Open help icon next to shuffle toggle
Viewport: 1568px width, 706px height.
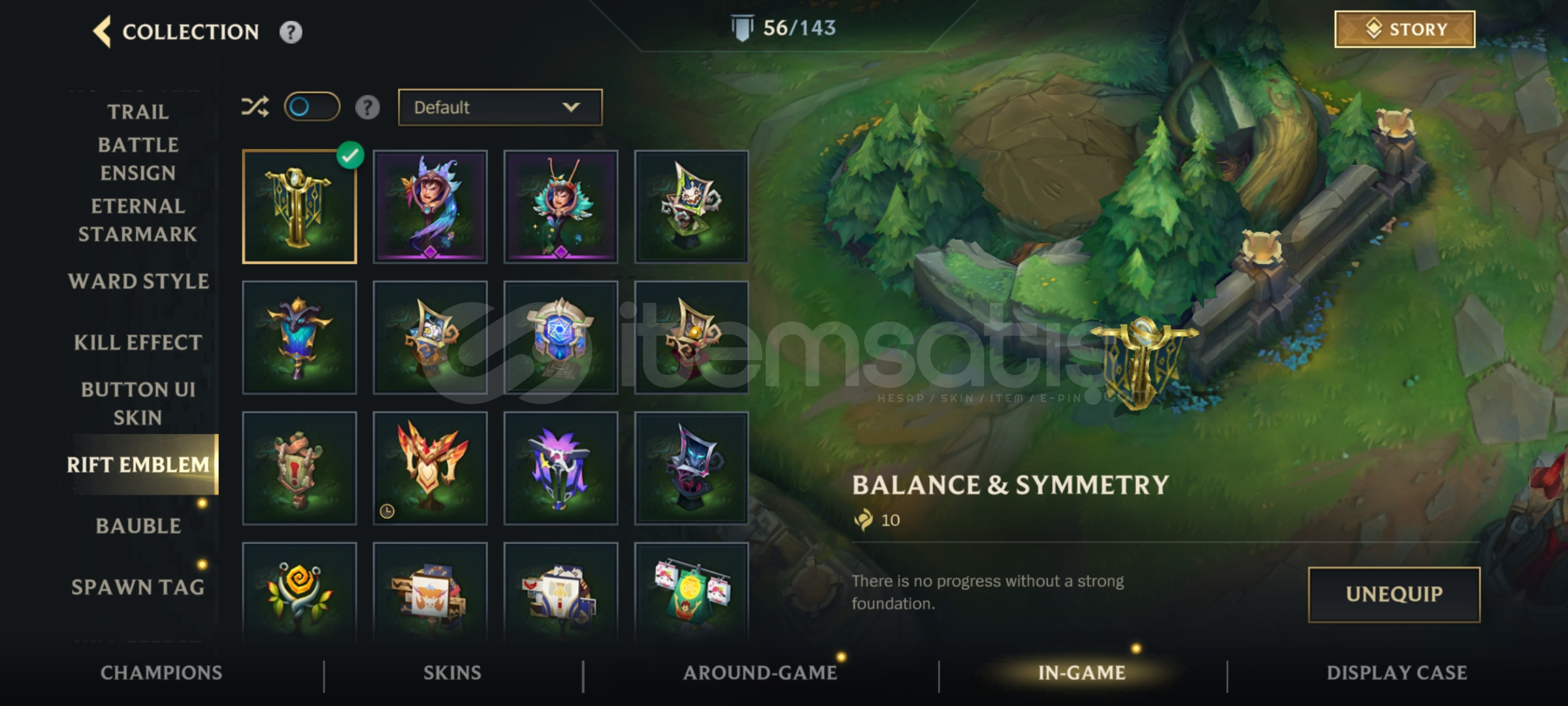[368, 107]
